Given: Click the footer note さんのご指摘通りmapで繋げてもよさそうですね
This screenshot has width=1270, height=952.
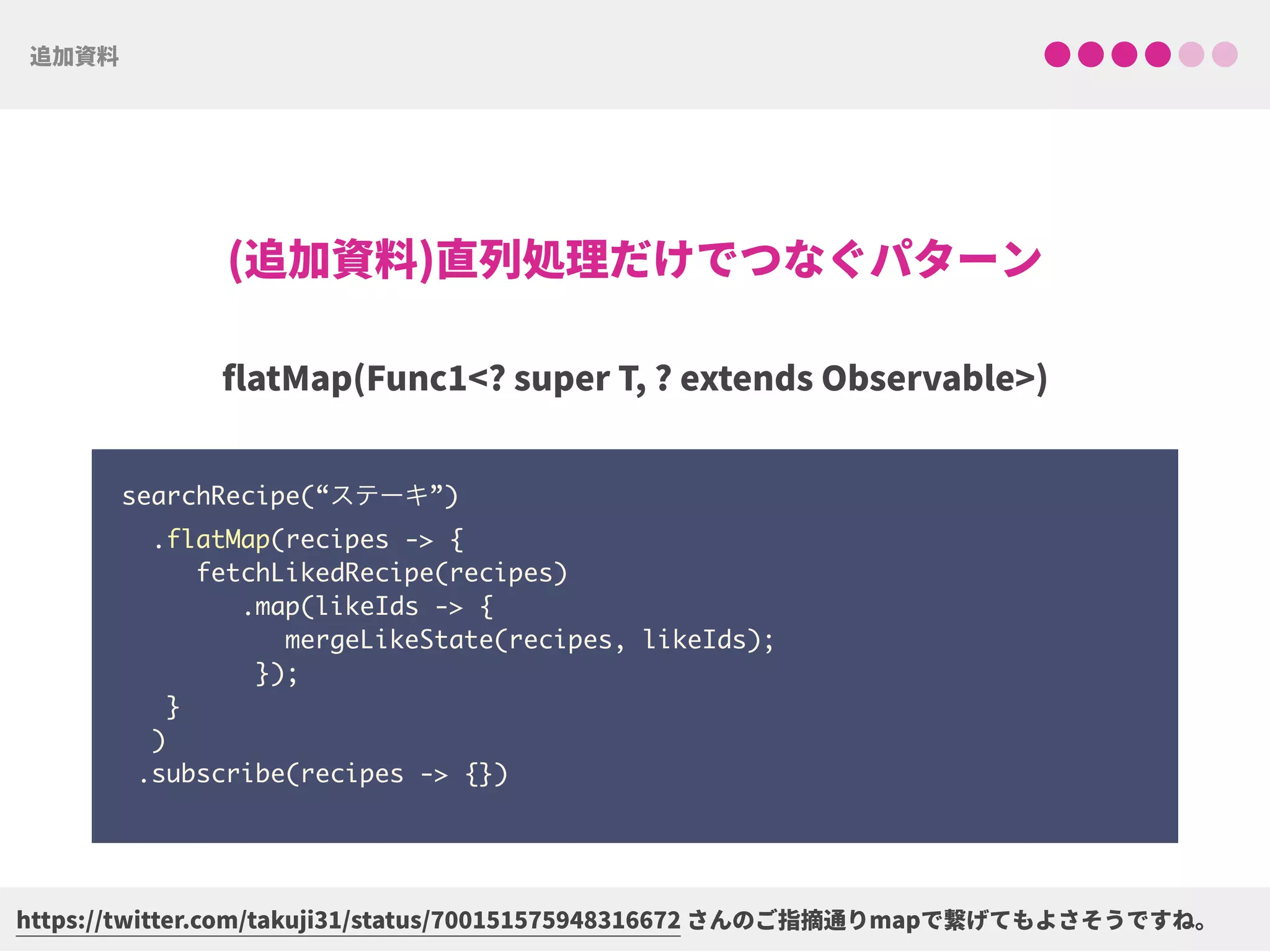Looking at the screenshot, I should pos(948,920).
